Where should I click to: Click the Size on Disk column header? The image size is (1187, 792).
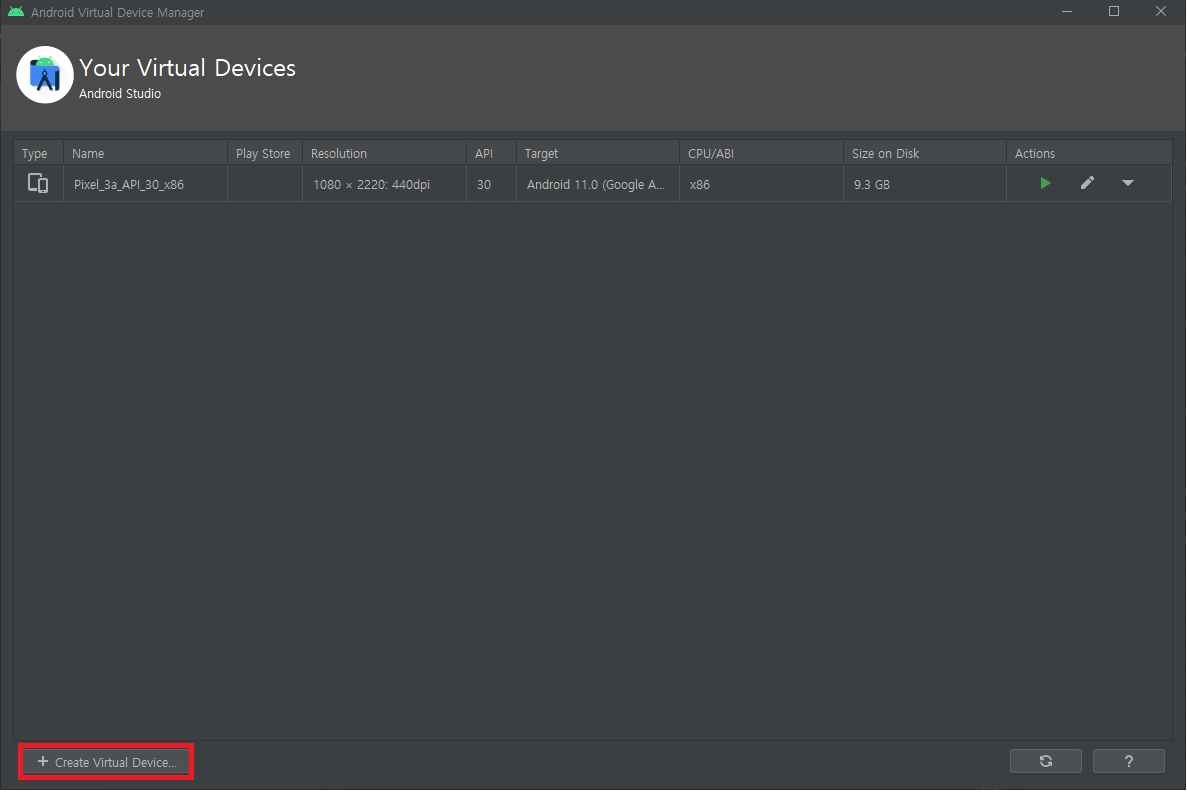click(925, 153)
